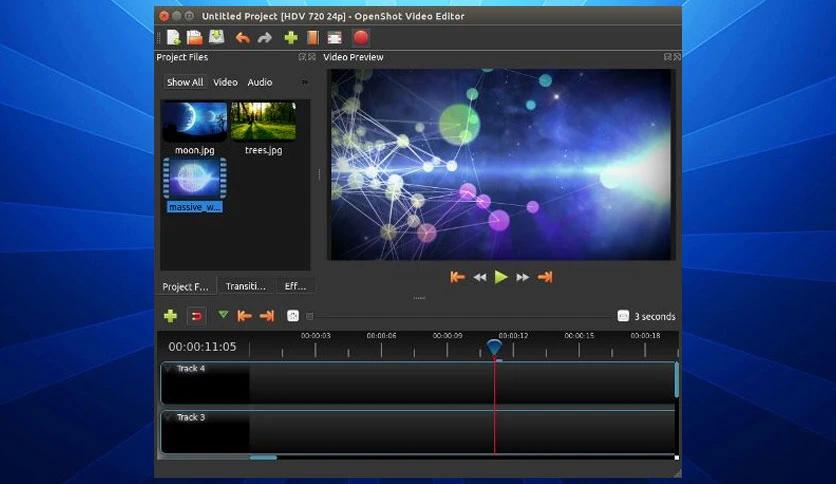836x484 pixels.
Task: Open the hidden file filter overflow arrow
Action: 305,82
